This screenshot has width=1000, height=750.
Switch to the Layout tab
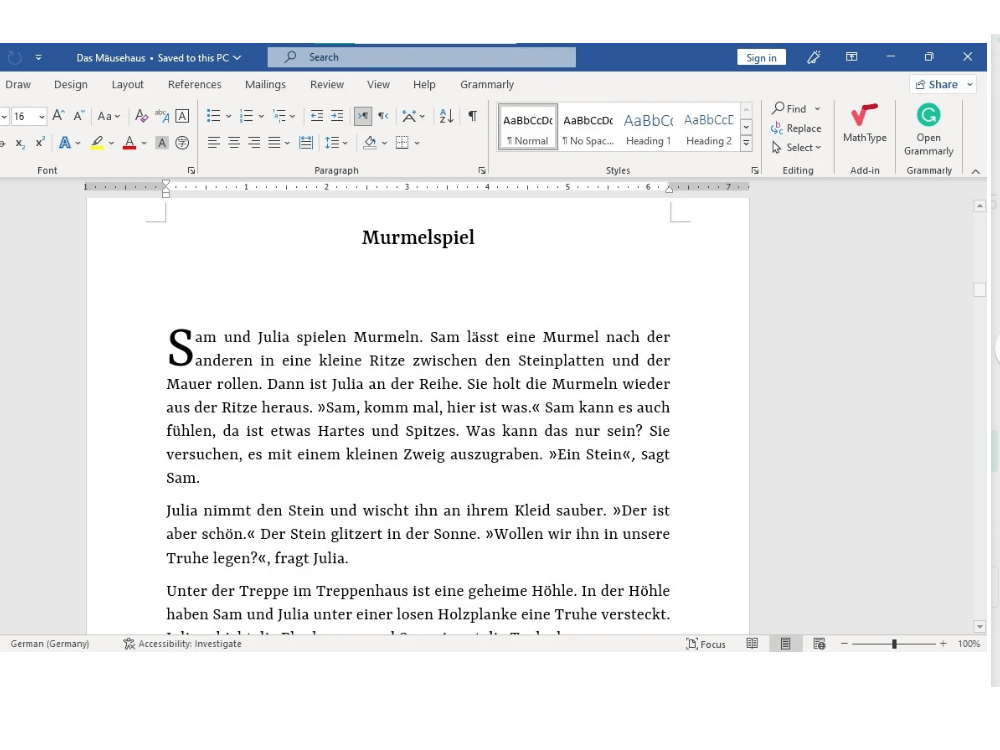(x=128, y=84)
